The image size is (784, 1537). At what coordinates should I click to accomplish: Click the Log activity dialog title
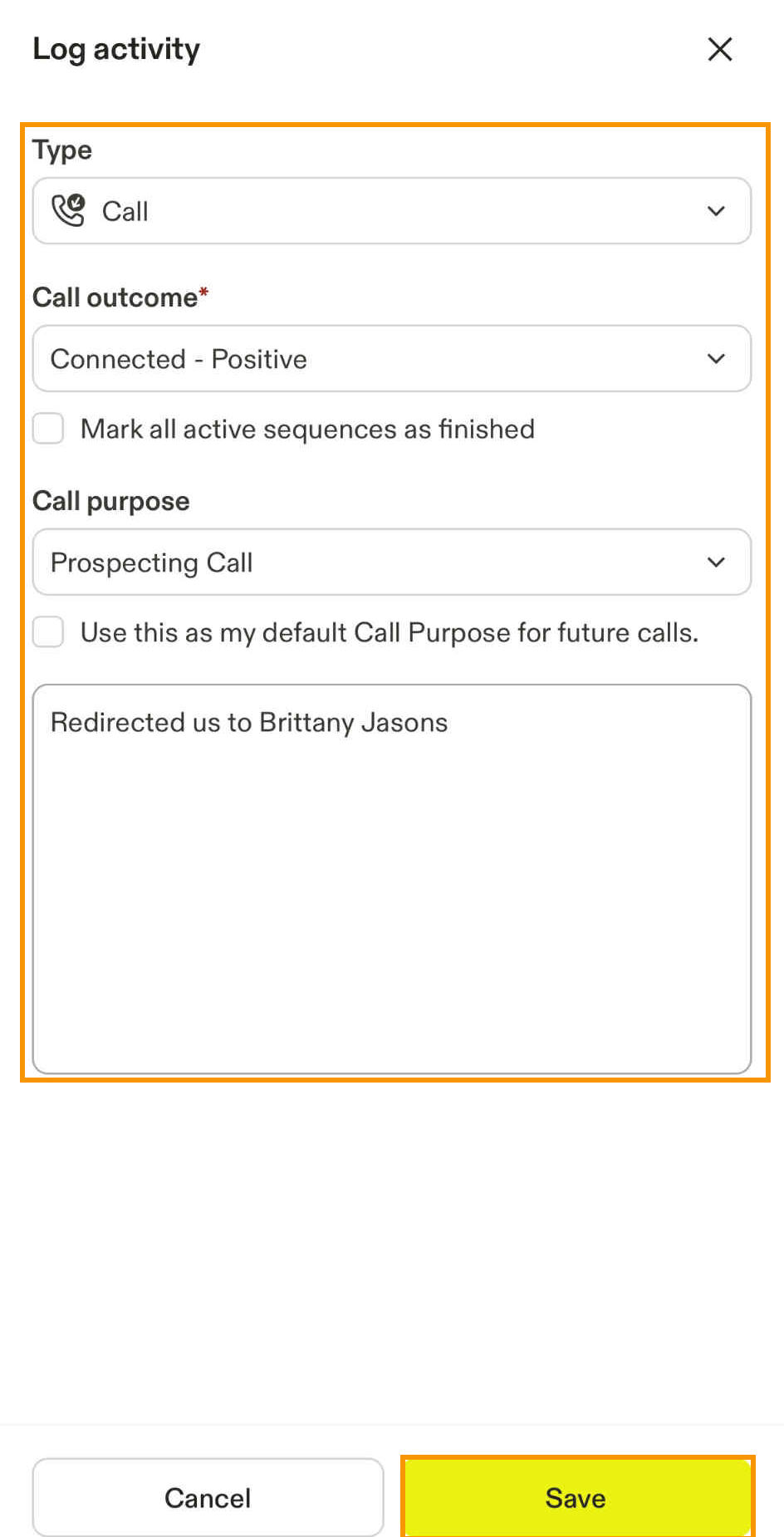116,49
